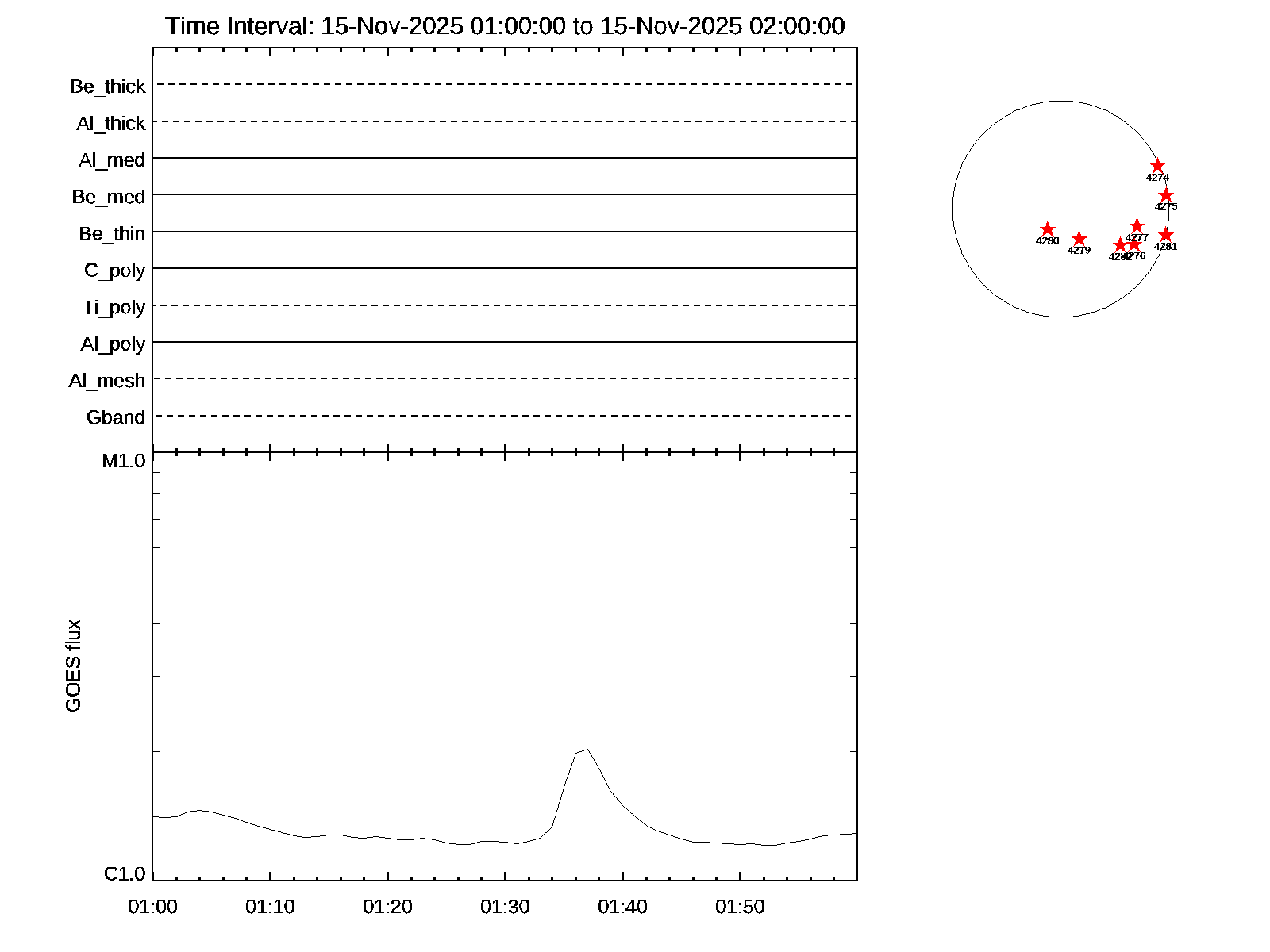Viewport: 1270px width, 952px height.
Task: Click the red star for region 4274
Action: pos(1157,166)
